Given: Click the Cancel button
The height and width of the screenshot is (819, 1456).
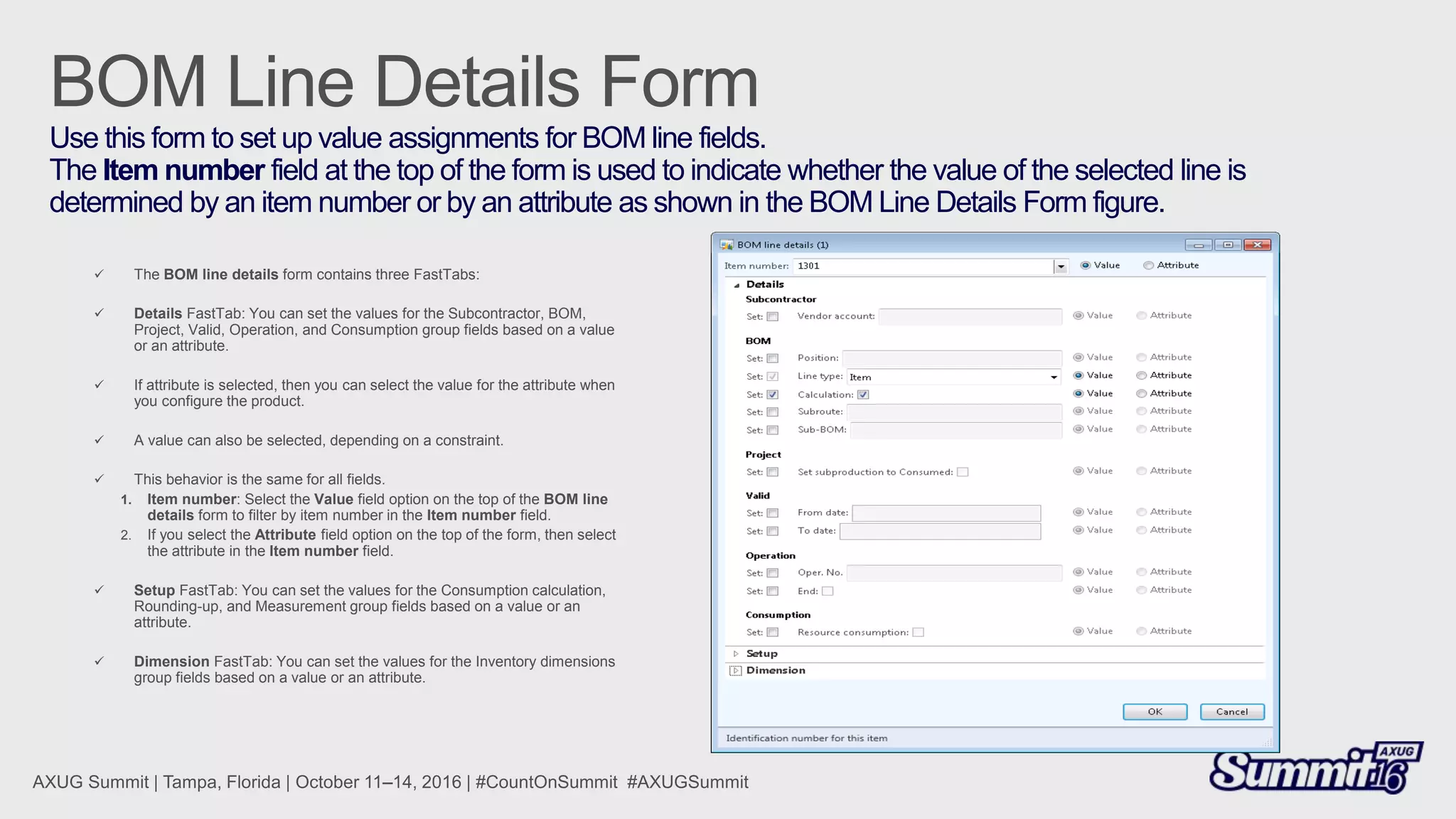Looking at the screenshot, I should (x=1232, y=712).
